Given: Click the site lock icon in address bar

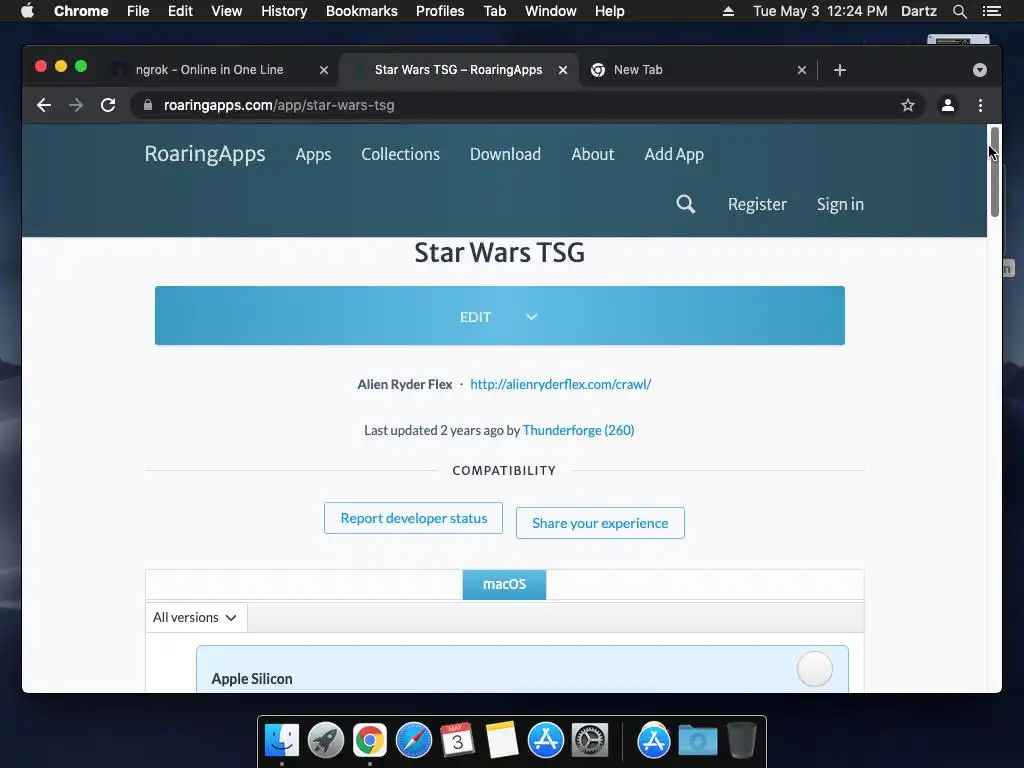Looking at the screenshot, I should coord(148,105).
